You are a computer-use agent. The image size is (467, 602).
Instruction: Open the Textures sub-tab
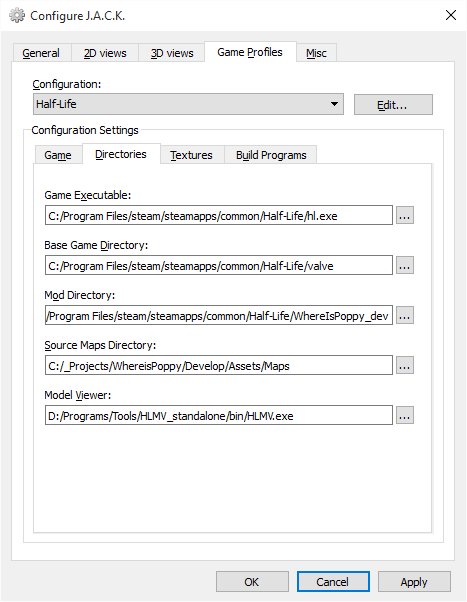click(192, 155)
